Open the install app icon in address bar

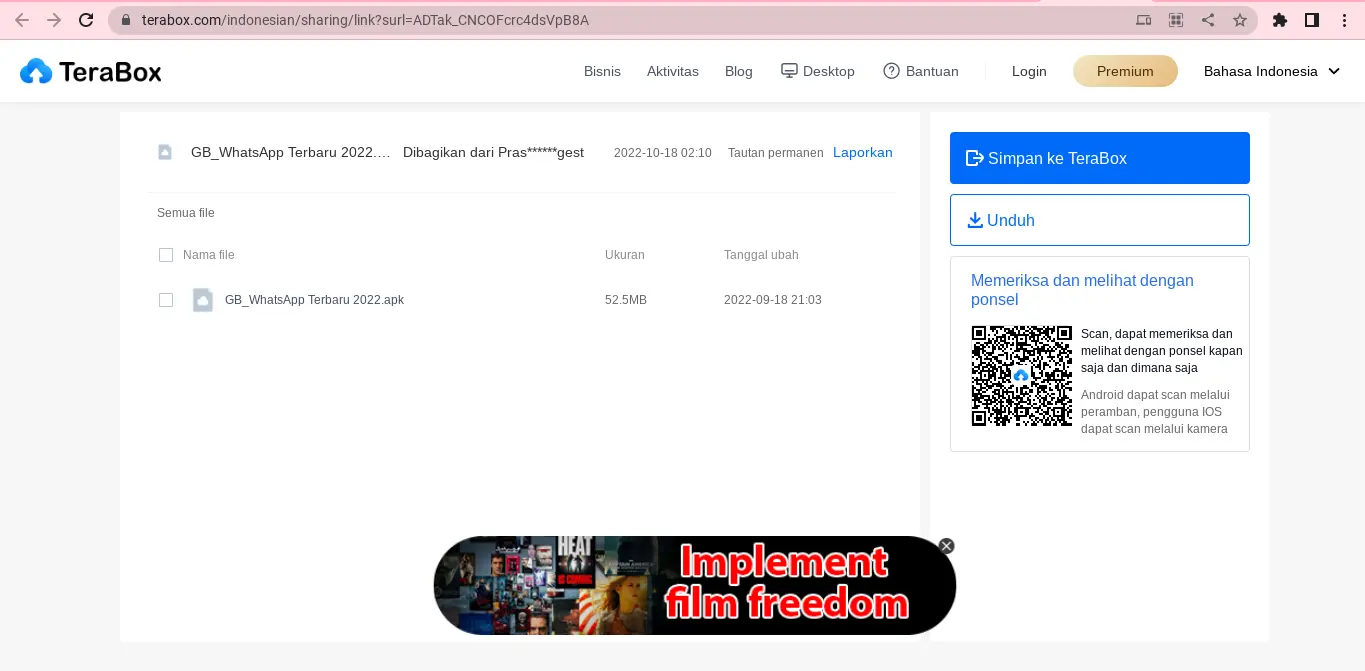tap(1144, 20)
